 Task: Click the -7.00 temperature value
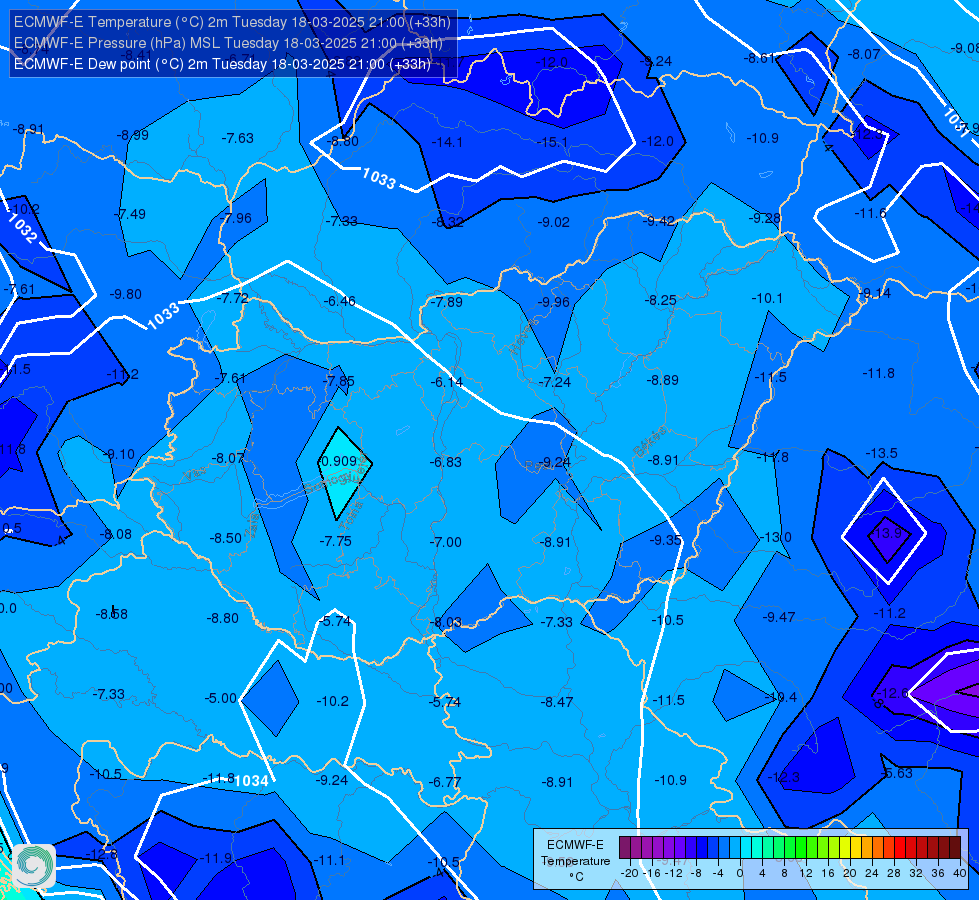pyautogui.click(x=446, y=542)
